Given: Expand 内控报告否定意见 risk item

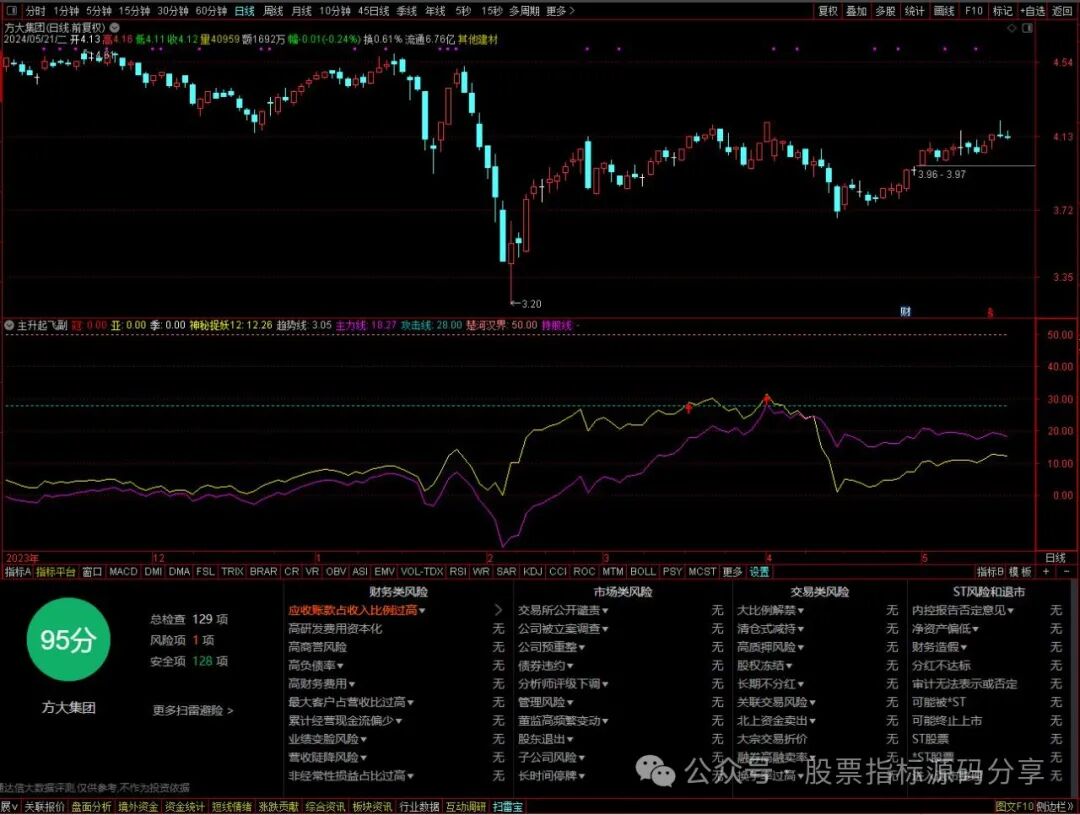Looking at the screenshot, I should coord(963,610).
